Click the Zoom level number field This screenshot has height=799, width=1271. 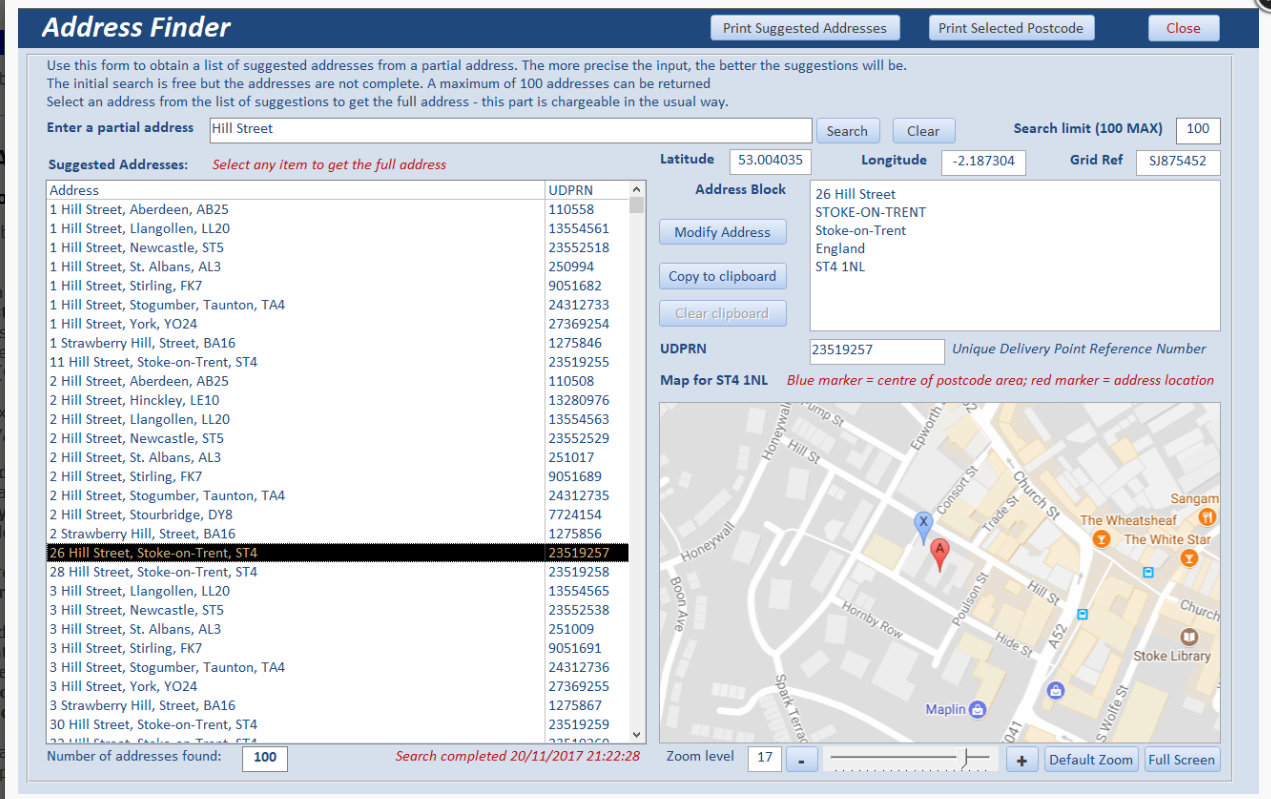tap(765, 758)
